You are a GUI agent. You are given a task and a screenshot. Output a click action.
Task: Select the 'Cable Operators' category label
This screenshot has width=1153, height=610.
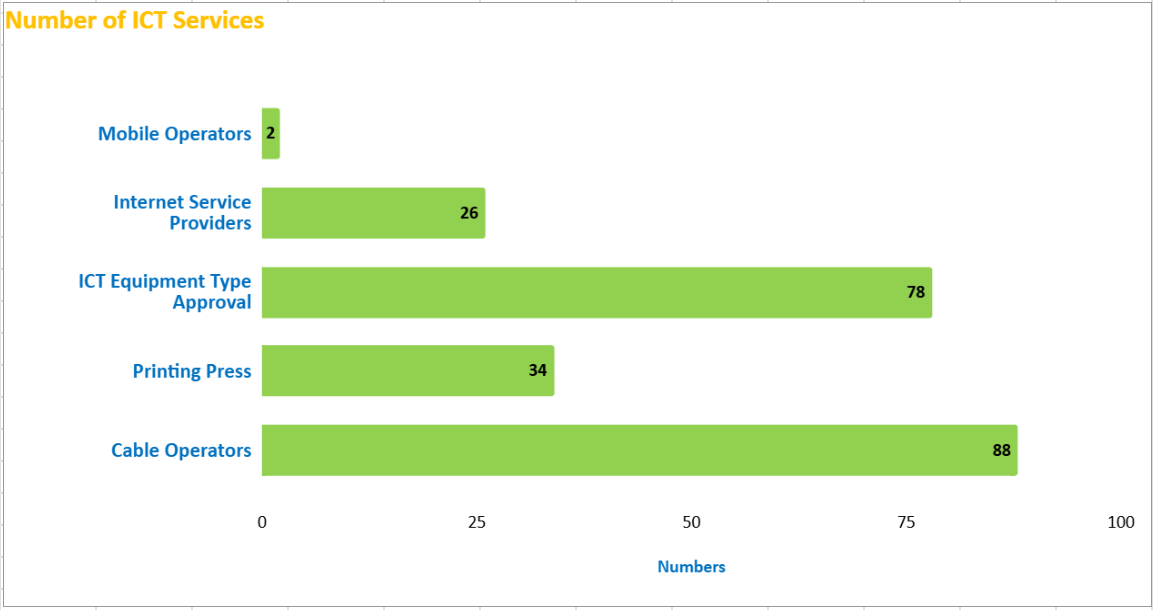181,450
